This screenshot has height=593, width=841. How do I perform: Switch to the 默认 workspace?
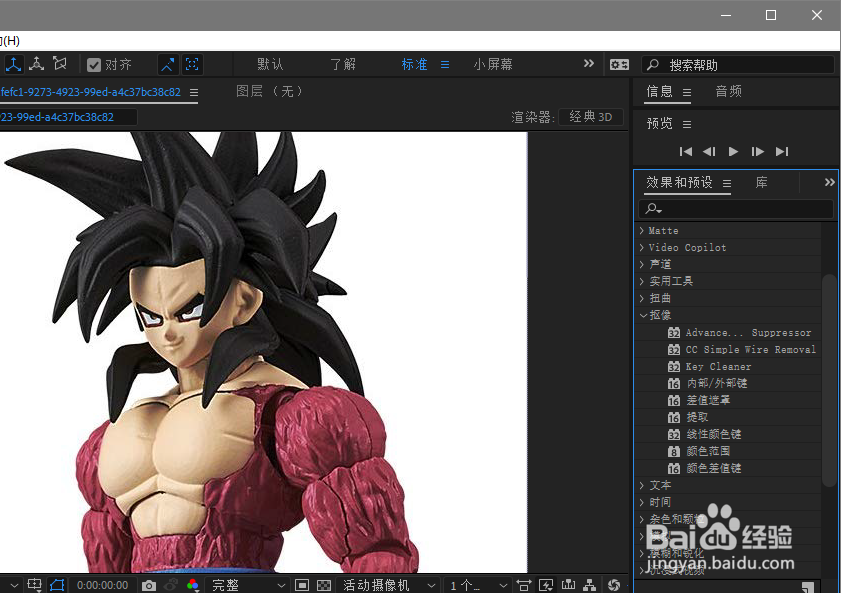click(270, 64)
